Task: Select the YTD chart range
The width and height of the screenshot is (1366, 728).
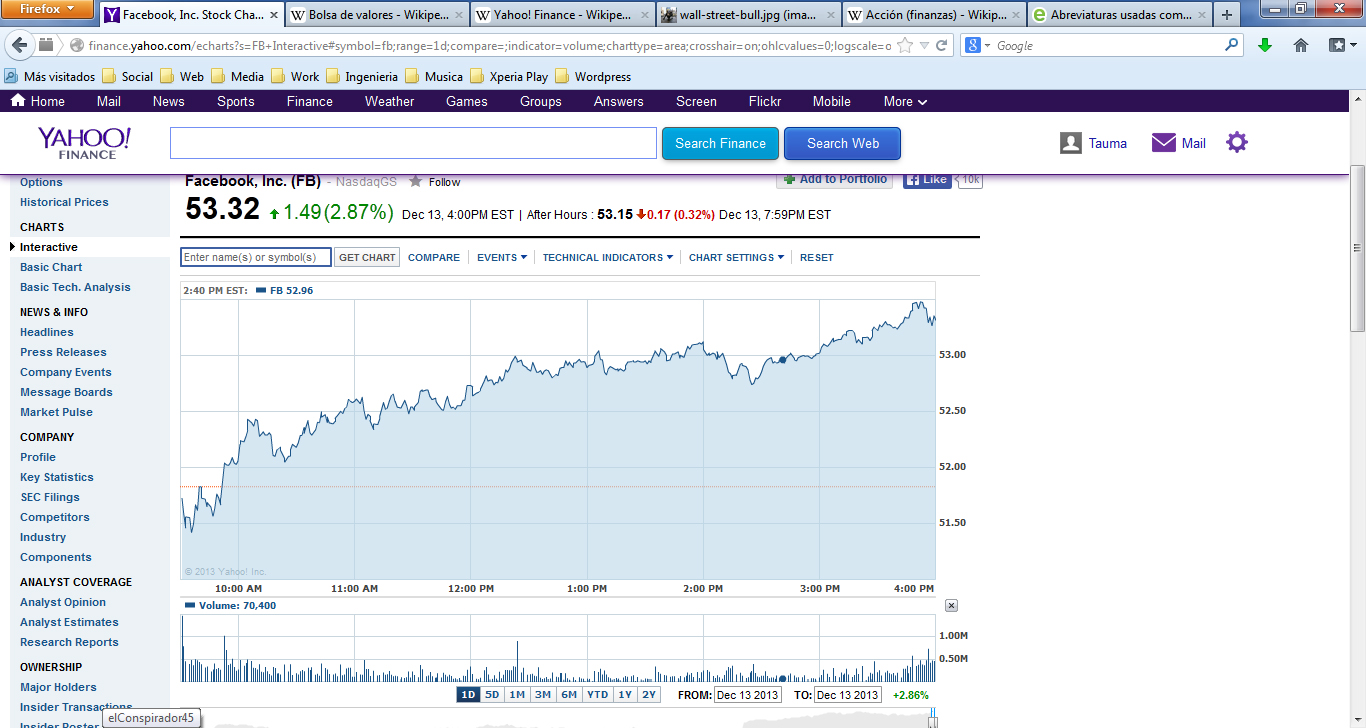Action: [x=597, y=695]
